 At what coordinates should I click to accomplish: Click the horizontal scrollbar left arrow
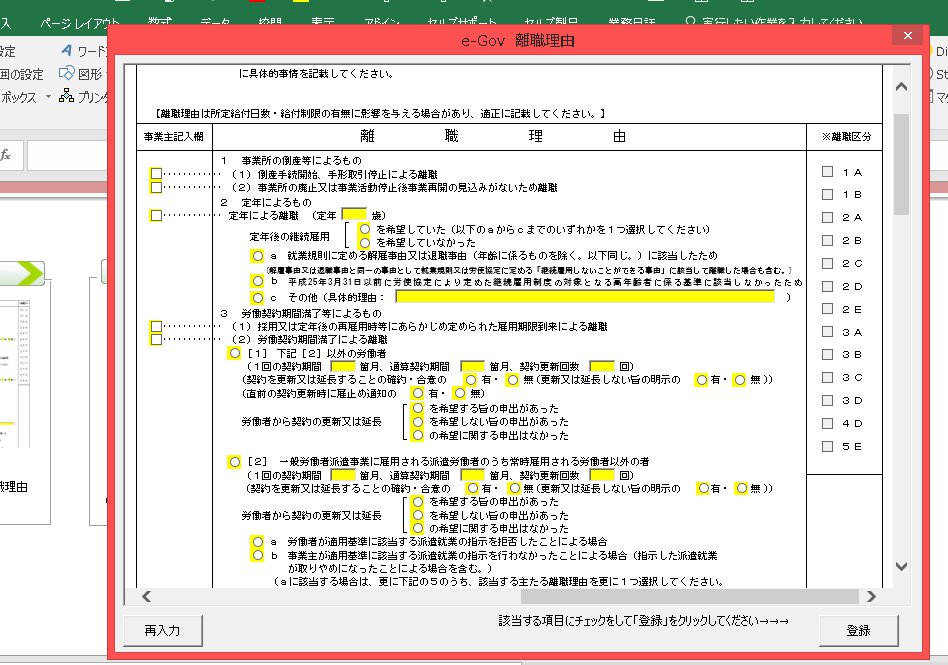tap(146, 597)
